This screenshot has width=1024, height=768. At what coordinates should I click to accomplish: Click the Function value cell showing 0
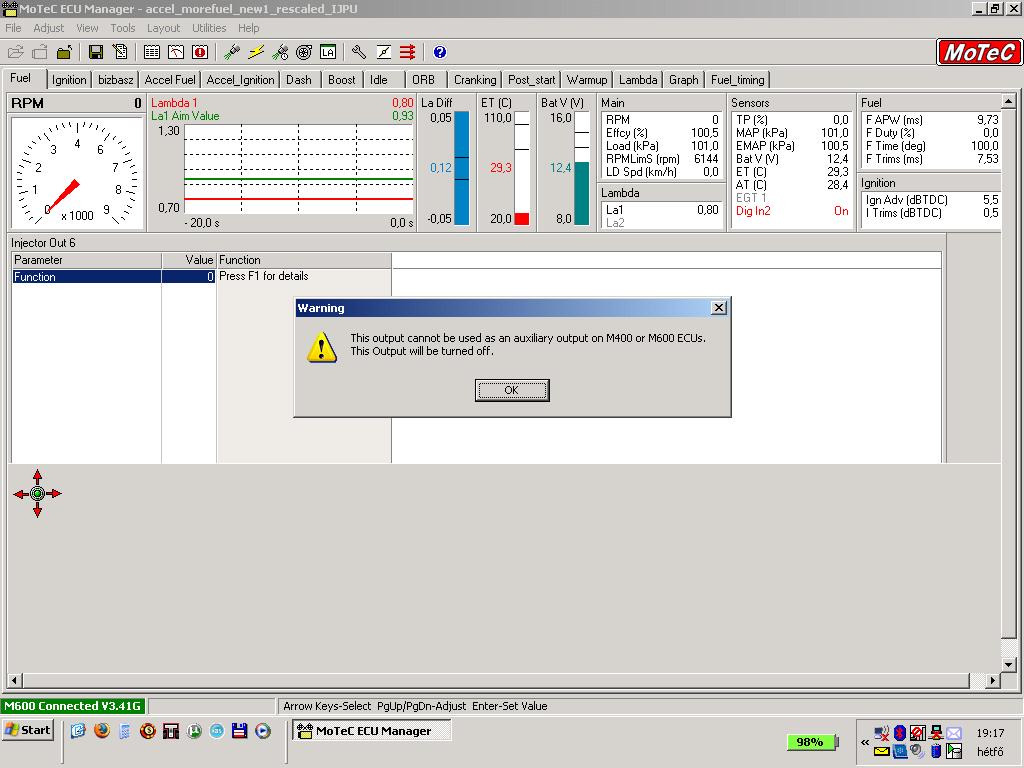pyautogui.click(x=188, y=277)
